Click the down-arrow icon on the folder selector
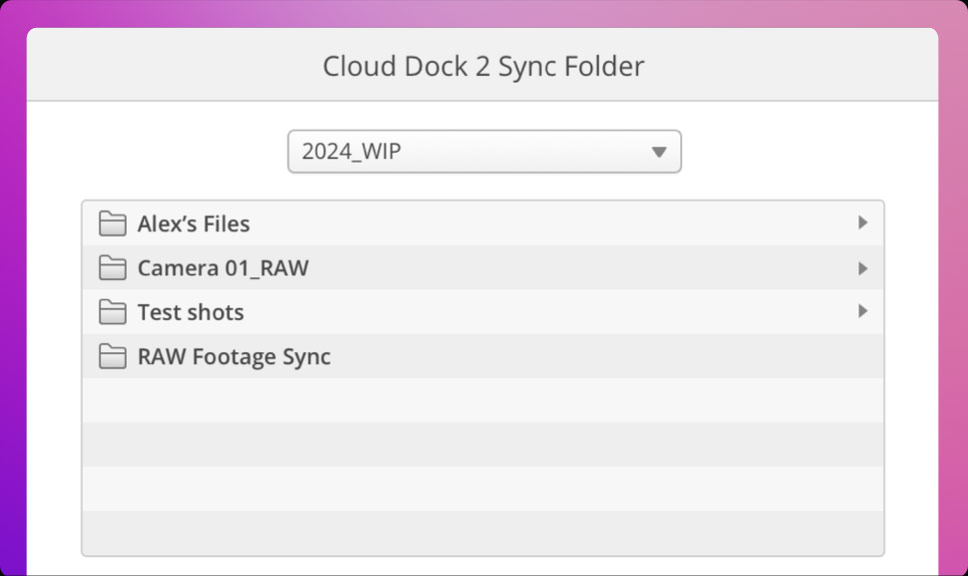This screenshot has width=968, height=576. (x=659, y=151)
